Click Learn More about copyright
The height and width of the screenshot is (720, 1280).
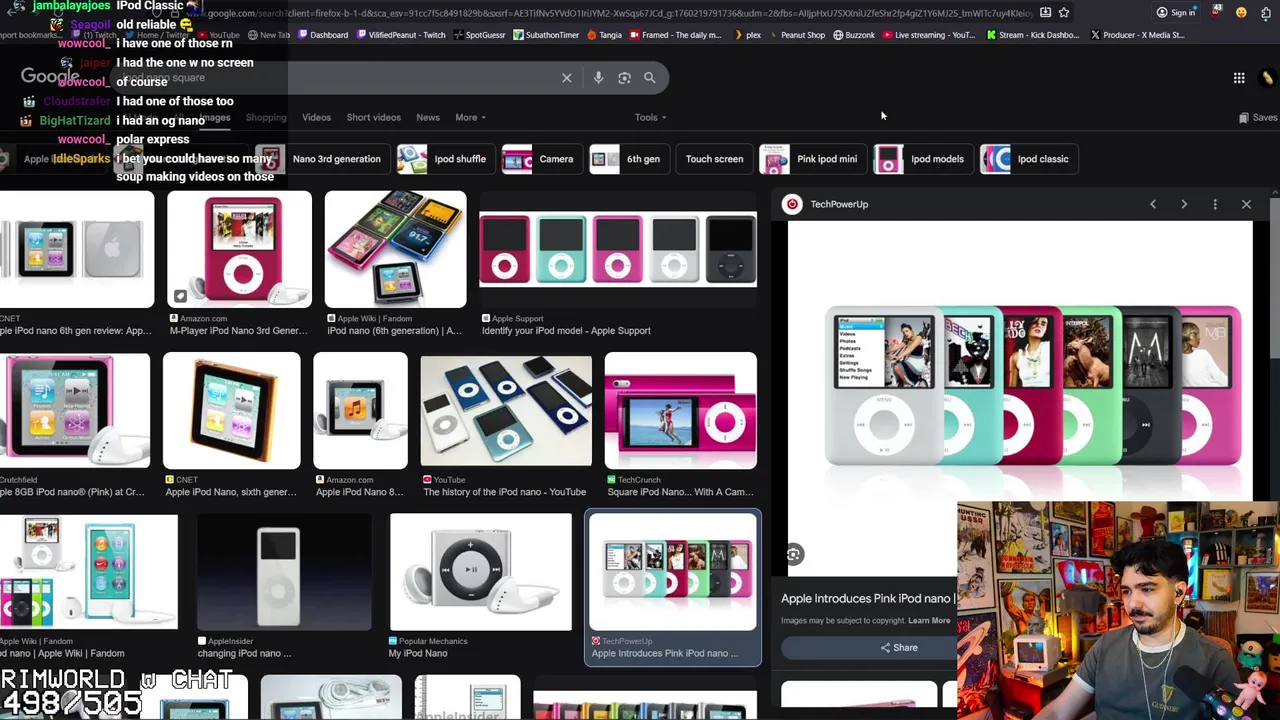point(929,621)
